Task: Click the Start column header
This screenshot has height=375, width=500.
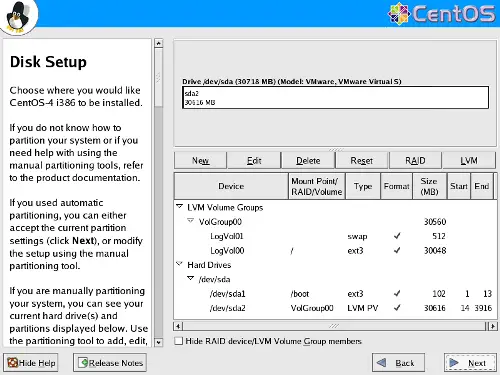Action: point(459,186)
